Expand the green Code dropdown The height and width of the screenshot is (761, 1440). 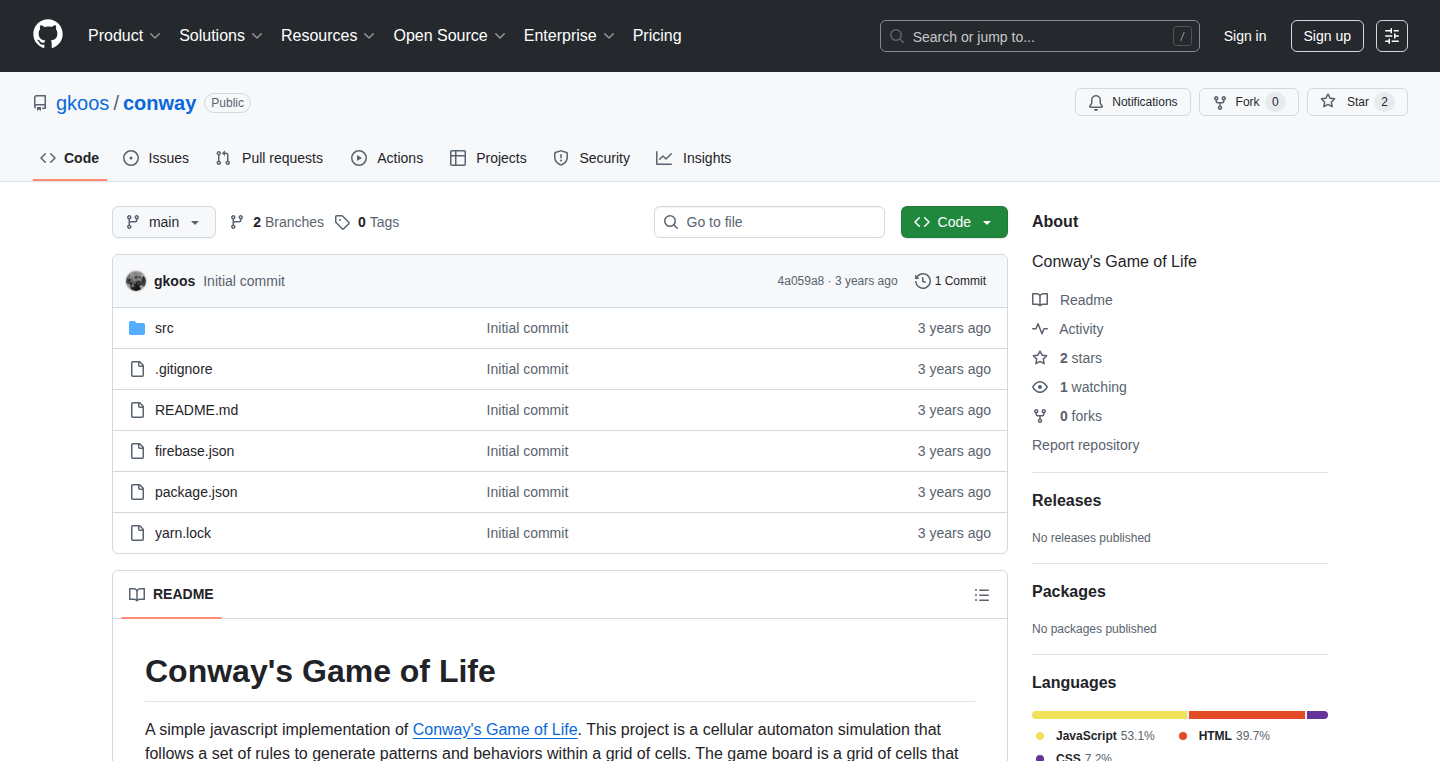click(x=954, y=222)
